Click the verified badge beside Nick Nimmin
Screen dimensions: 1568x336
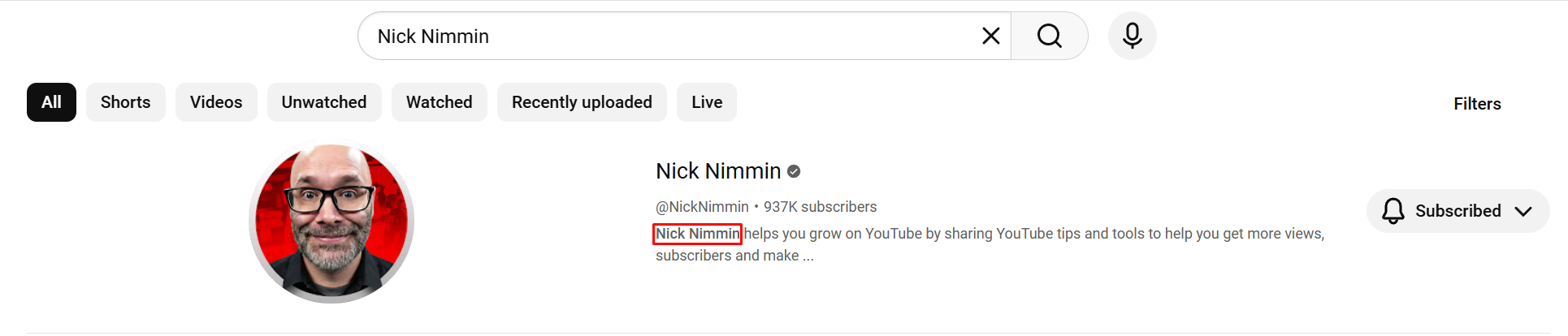794,171
